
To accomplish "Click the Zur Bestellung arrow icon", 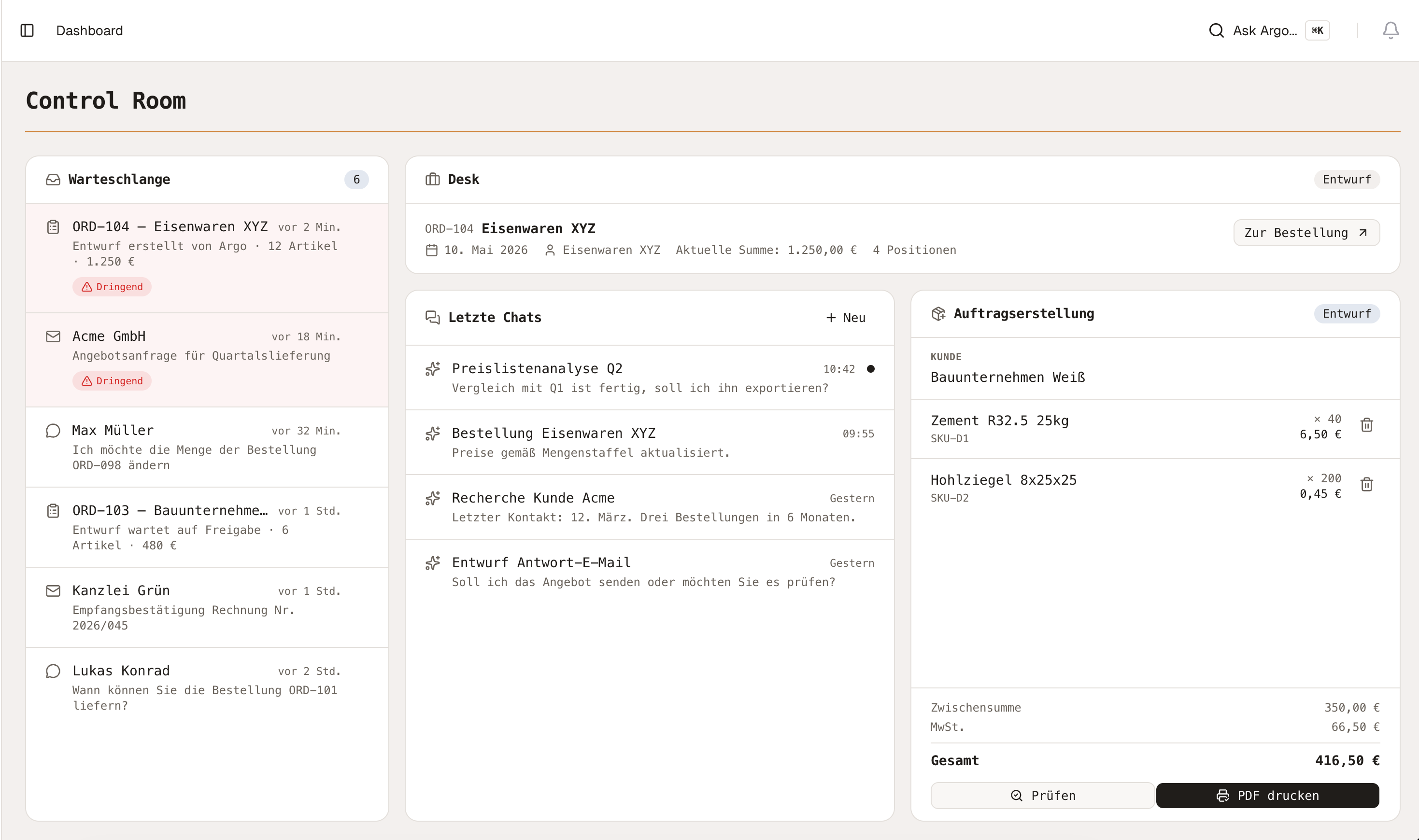I will click(1363, 233).
